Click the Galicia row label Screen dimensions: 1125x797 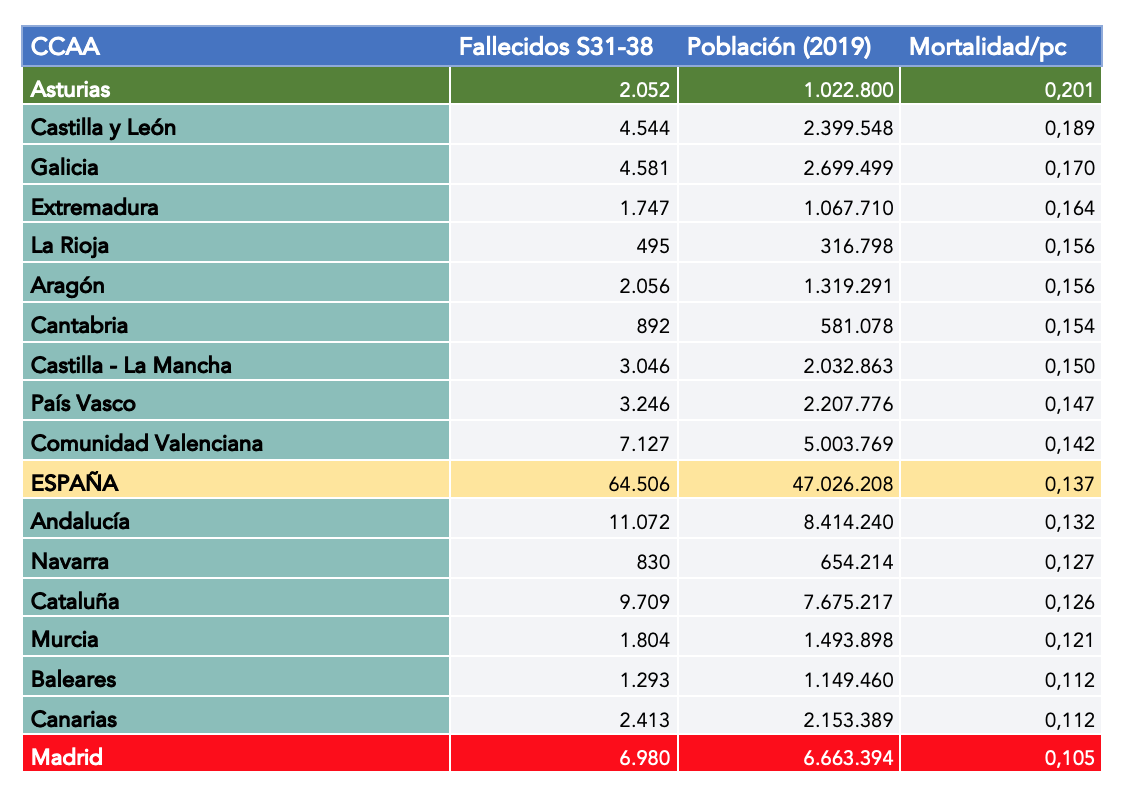click(65, 167)
